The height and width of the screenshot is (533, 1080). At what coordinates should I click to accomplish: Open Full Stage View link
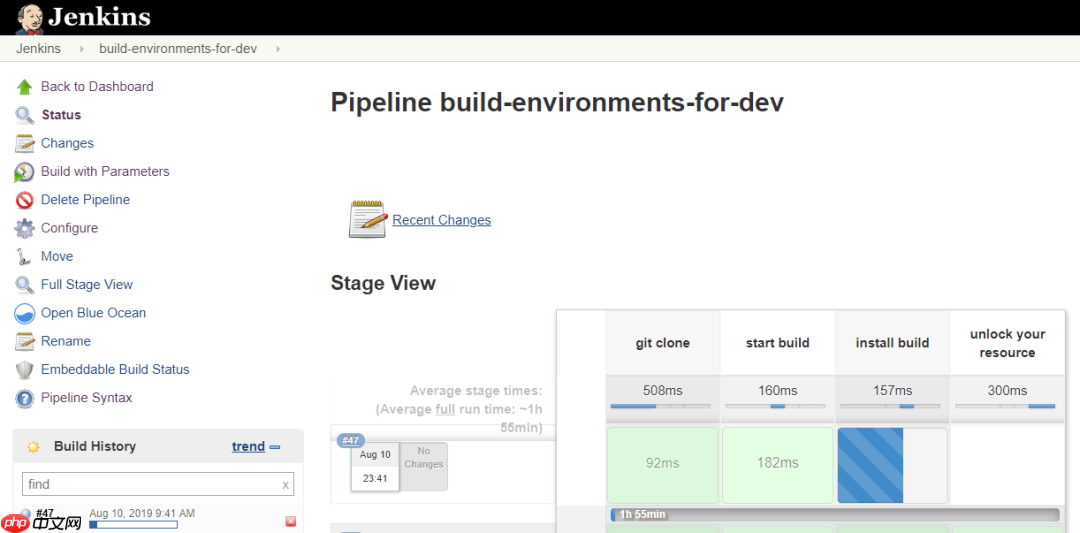pos(87,284)
